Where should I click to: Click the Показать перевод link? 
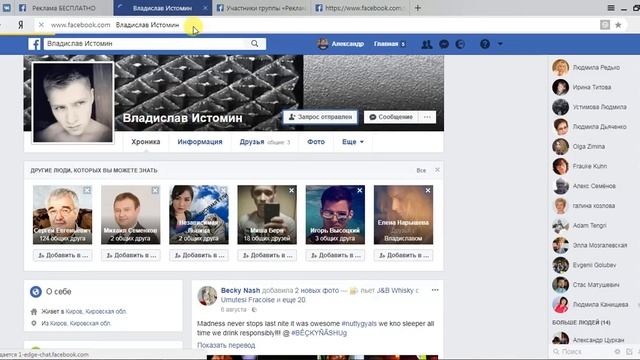point(226,345)
